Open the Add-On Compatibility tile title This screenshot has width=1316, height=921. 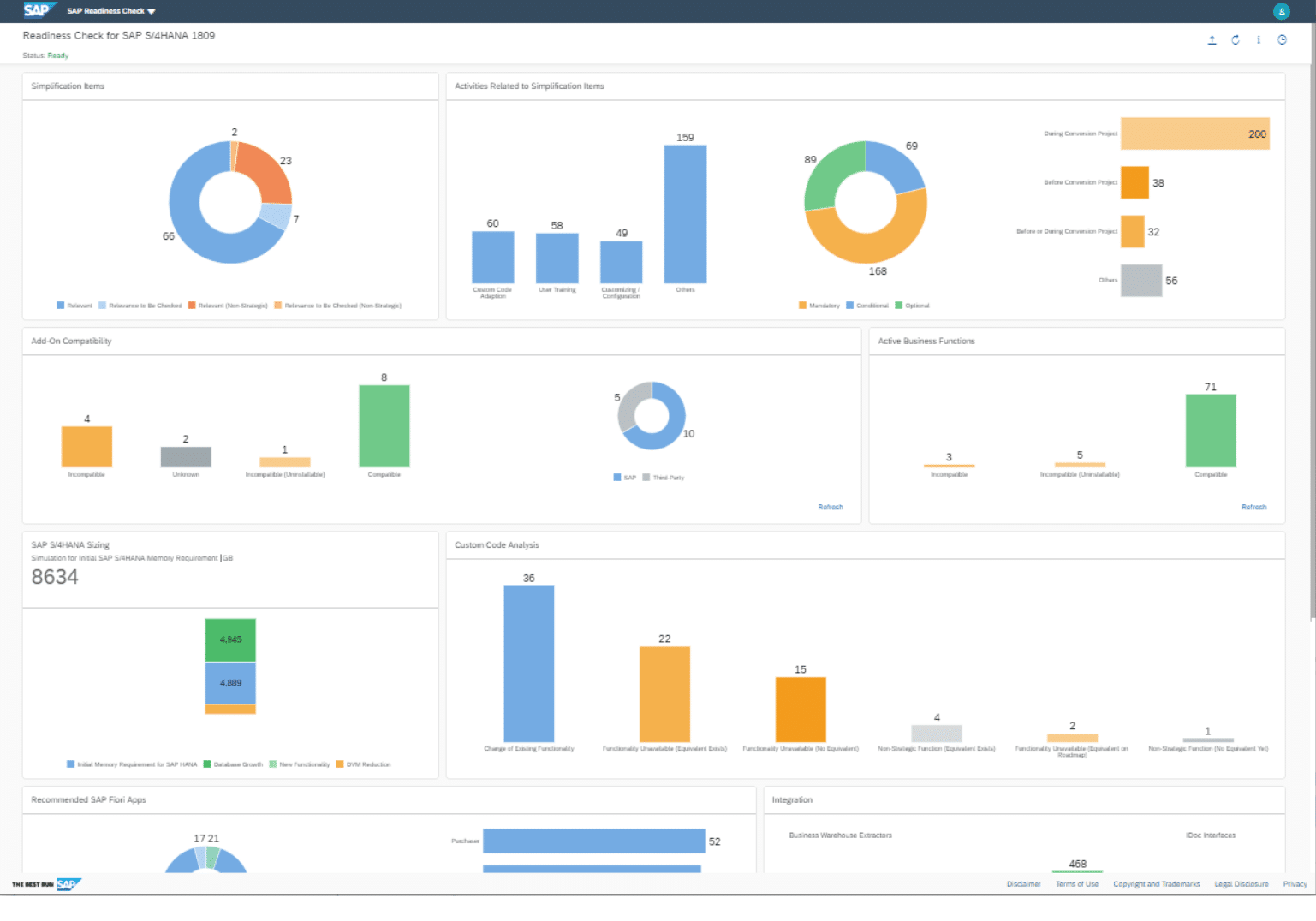click(x=71, y=342)
